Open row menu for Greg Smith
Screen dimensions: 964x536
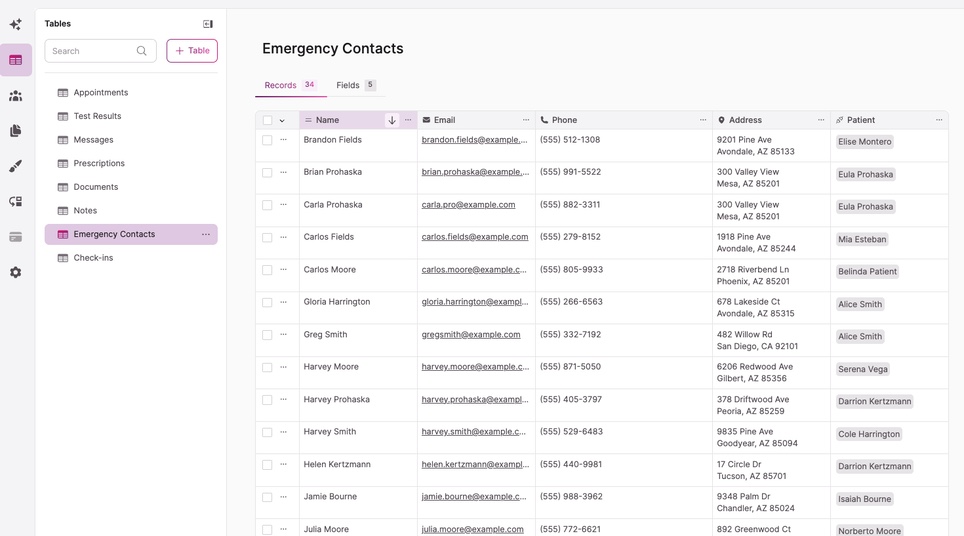tap(283, 334)
